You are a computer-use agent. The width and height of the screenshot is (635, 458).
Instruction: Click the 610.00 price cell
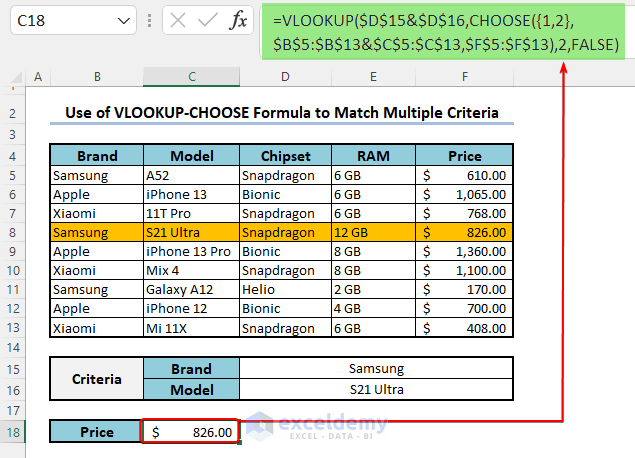[465, 175]
